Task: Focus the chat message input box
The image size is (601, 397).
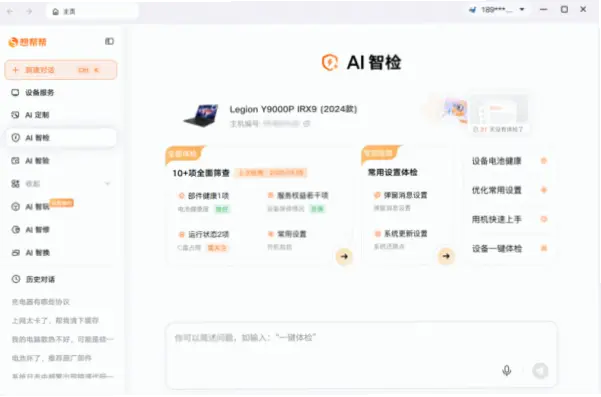Action: pyautogui.click(x=361, y=354)
